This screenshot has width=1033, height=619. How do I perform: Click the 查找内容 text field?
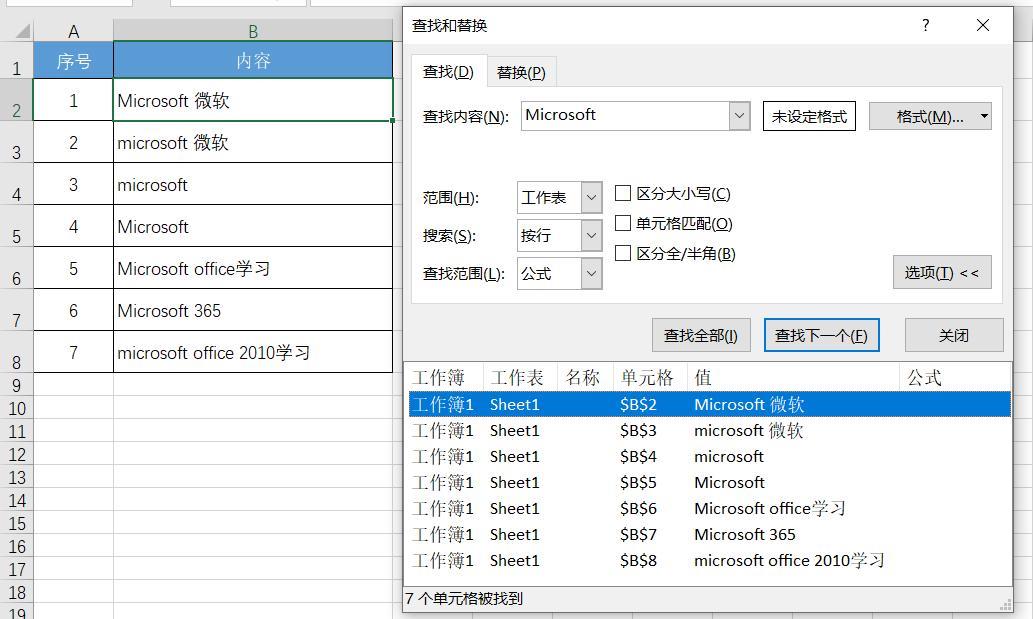pos(625,116)
